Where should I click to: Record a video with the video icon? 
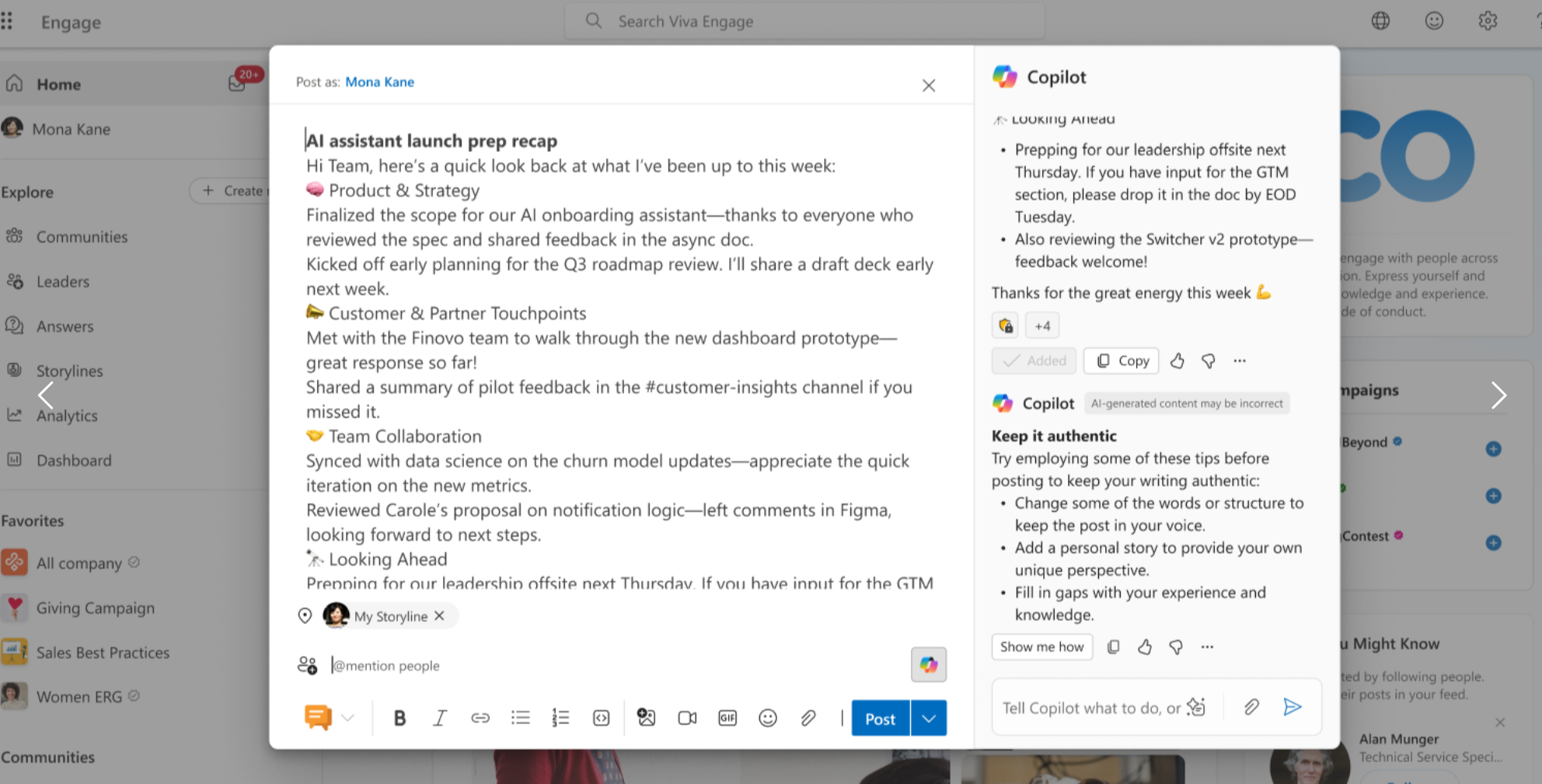tap(686, 718)
